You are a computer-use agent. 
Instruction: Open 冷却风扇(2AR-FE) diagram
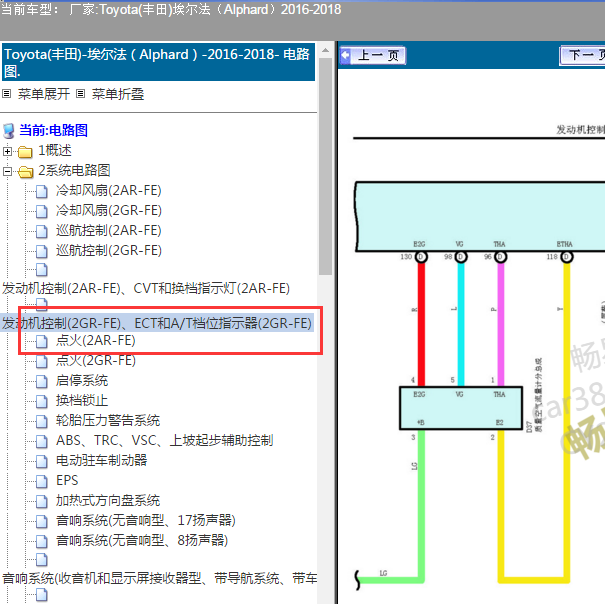coord(108,191)
